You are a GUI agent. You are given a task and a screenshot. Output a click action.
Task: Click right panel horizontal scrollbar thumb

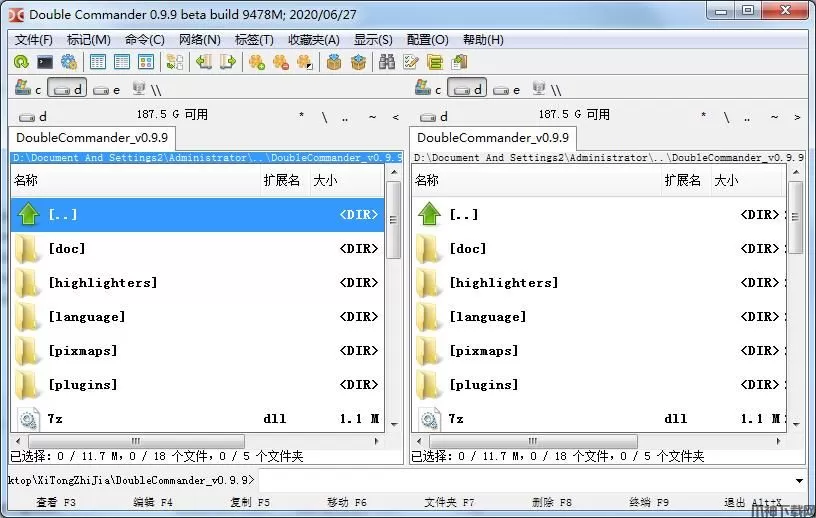point(532,441)
